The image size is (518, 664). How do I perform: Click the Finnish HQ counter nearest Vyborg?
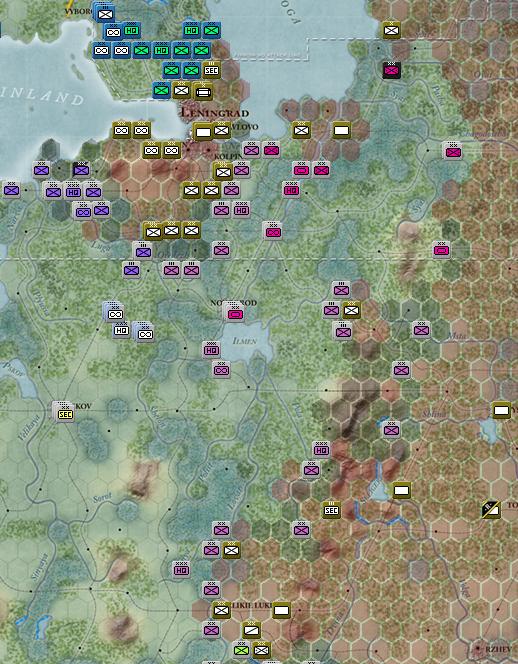(132, 30)
